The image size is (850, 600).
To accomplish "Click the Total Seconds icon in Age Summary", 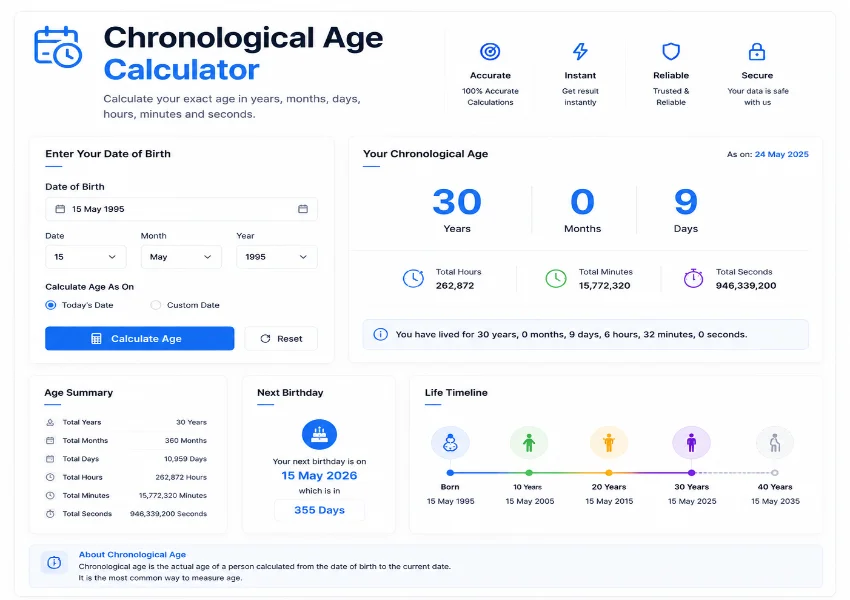I will coord(50,514).
